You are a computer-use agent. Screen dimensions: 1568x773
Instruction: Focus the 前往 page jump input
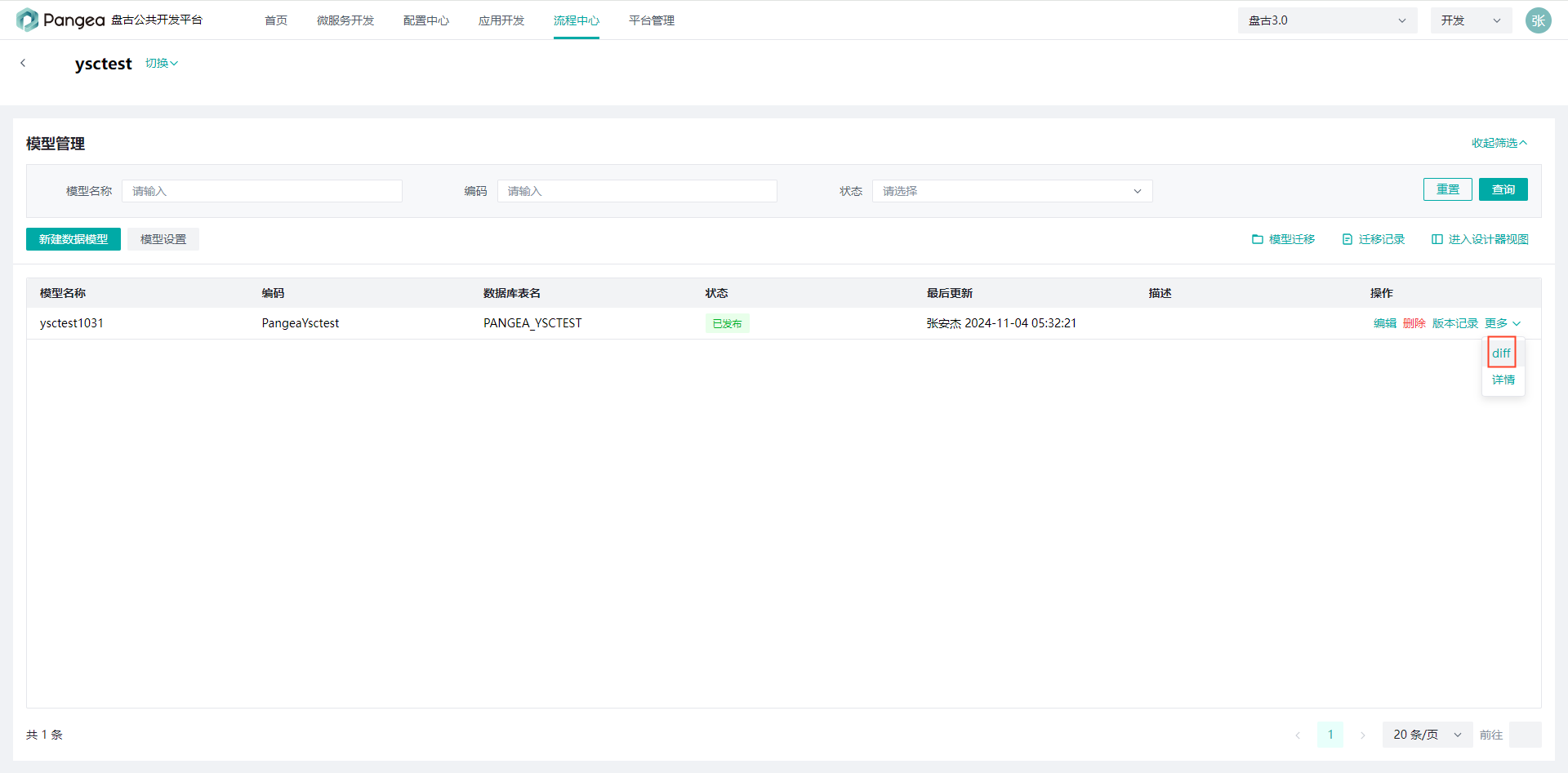pyautogui.click(x=1525, y=735)
